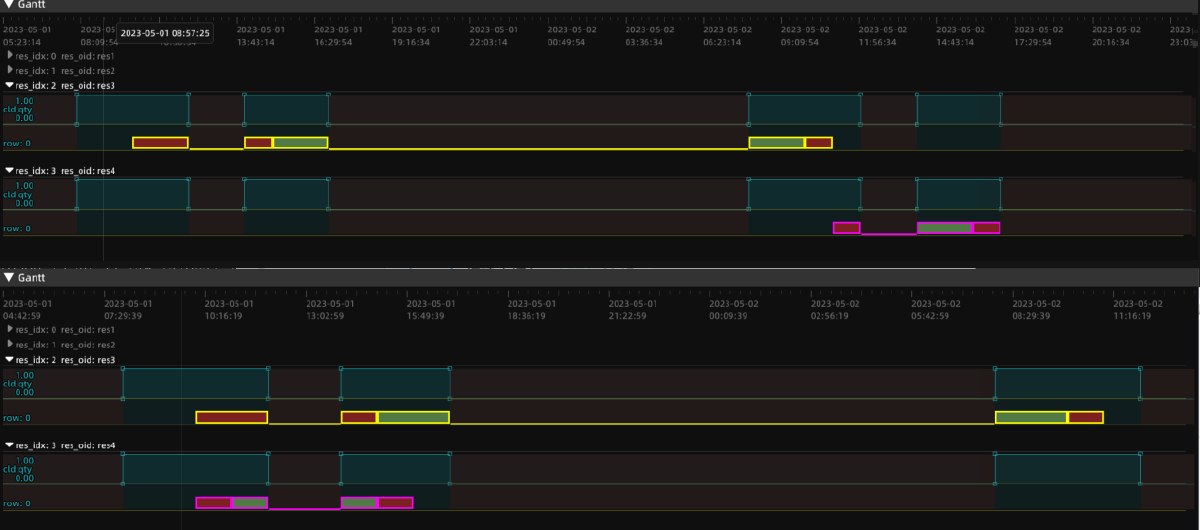
Task: Click upper timeline label 17:29:54
Action: point(1033,43)
